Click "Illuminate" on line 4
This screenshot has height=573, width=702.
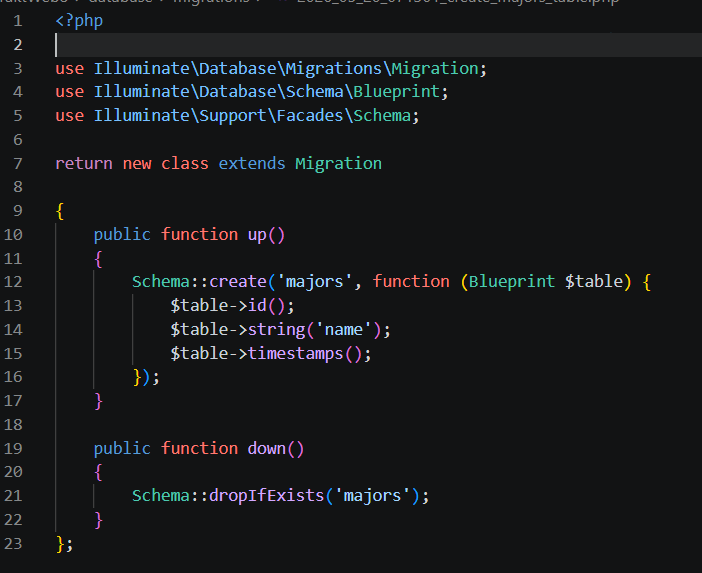[x=141, y=92]
